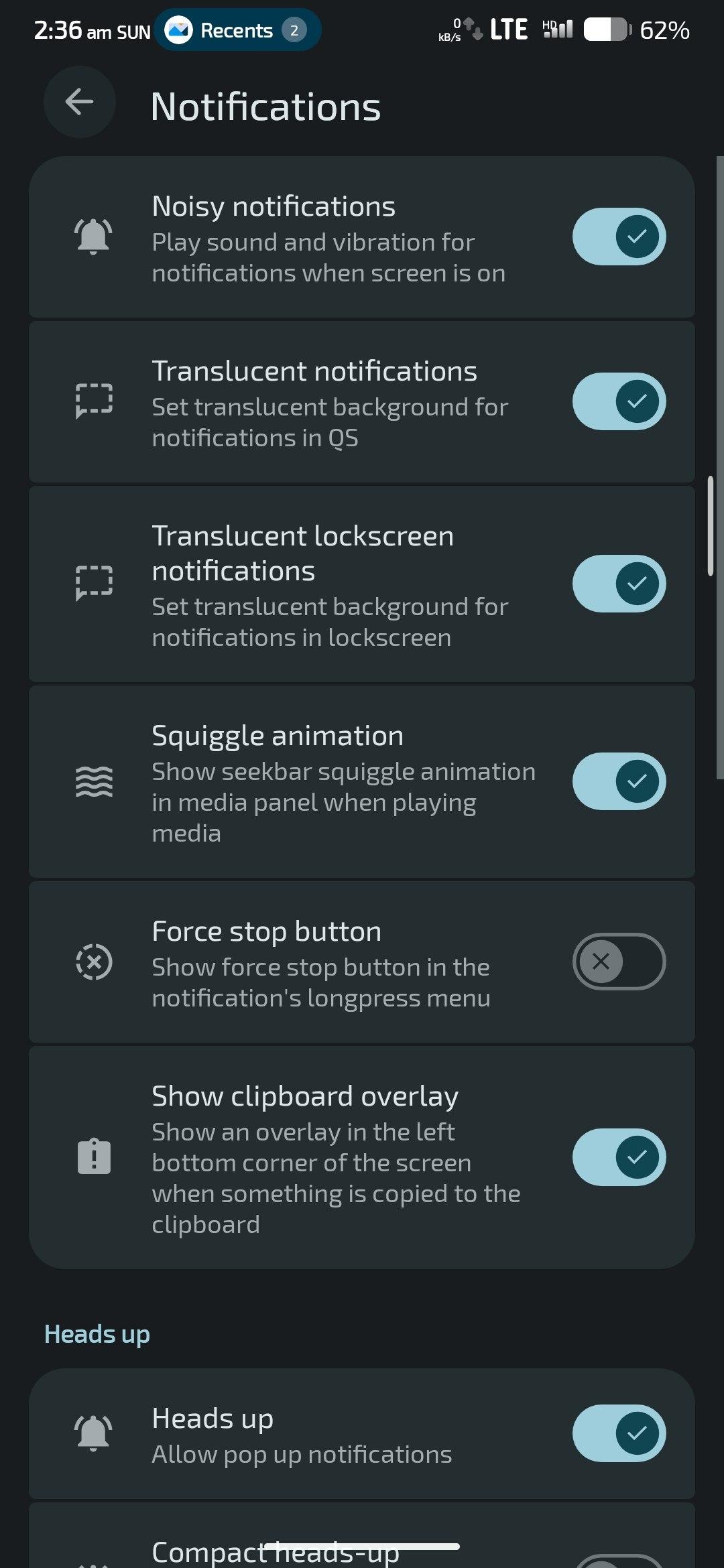This screenshot has height=1568, width=724.
Task: Turn off Translucent notifications switch
Action: tap(619, 401)
